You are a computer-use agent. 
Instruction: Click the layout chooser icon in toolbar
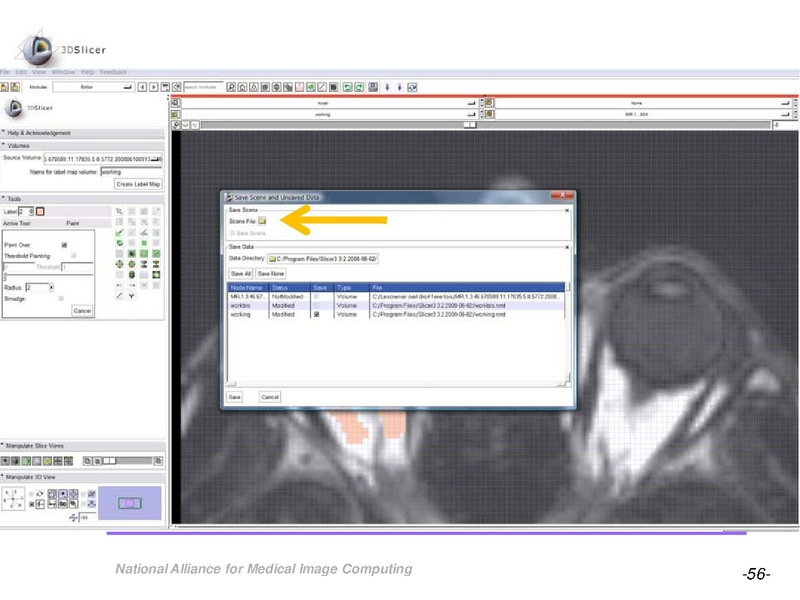tap(373, 87)
